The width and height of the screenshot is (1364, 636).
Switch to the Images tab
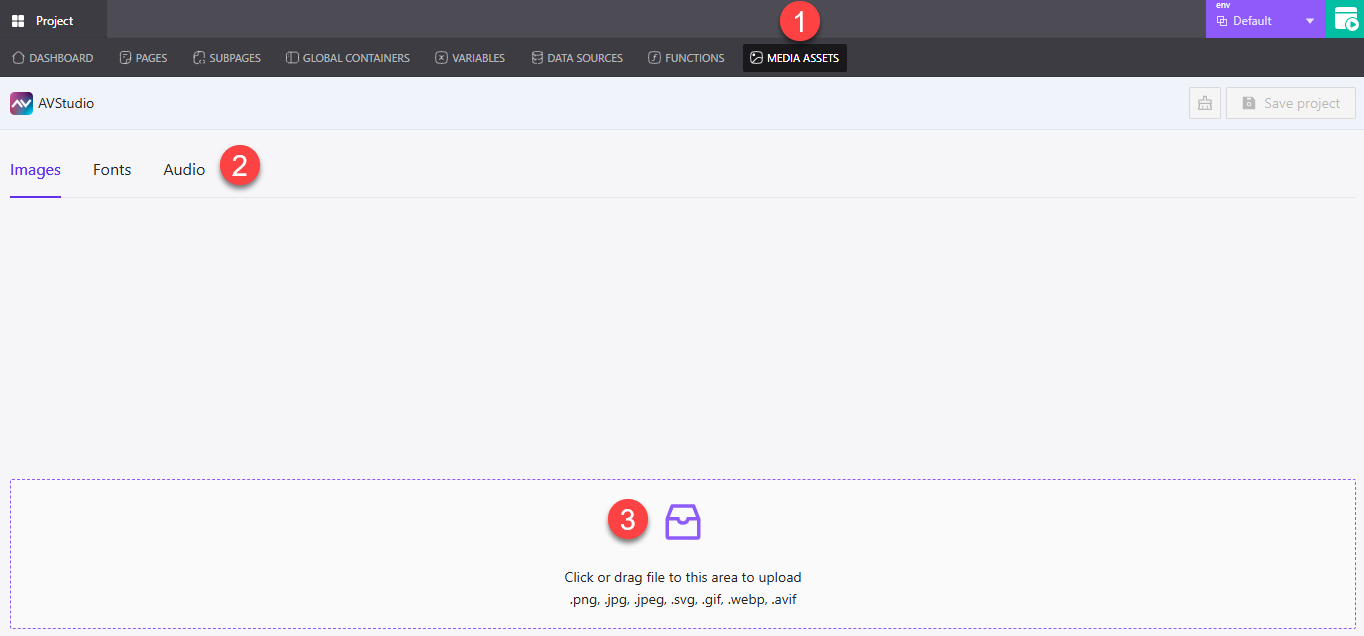(x=35, y=170)
